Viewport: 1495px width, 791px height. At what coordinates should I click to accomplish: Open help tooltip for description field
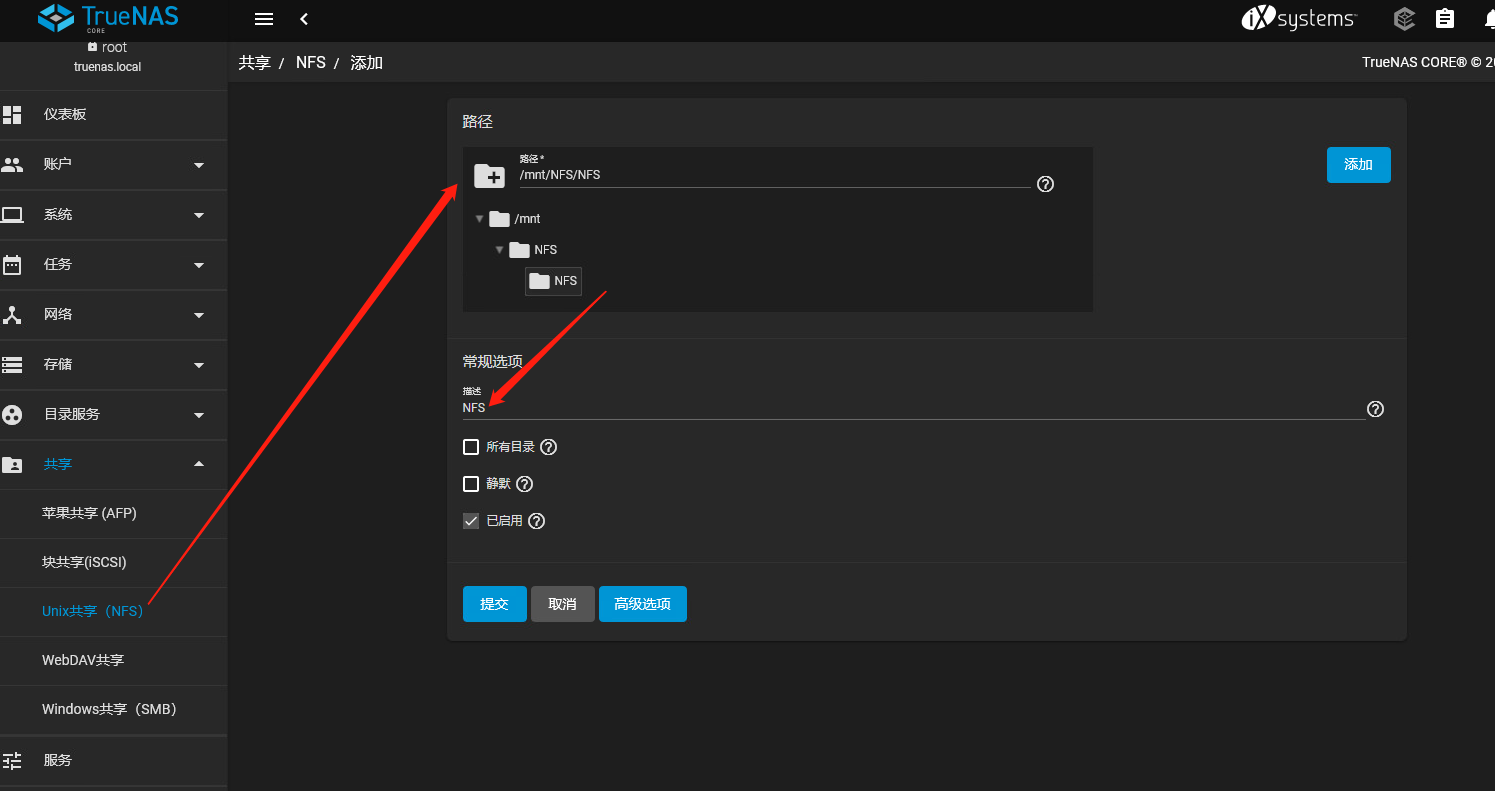pos(1375,409)
